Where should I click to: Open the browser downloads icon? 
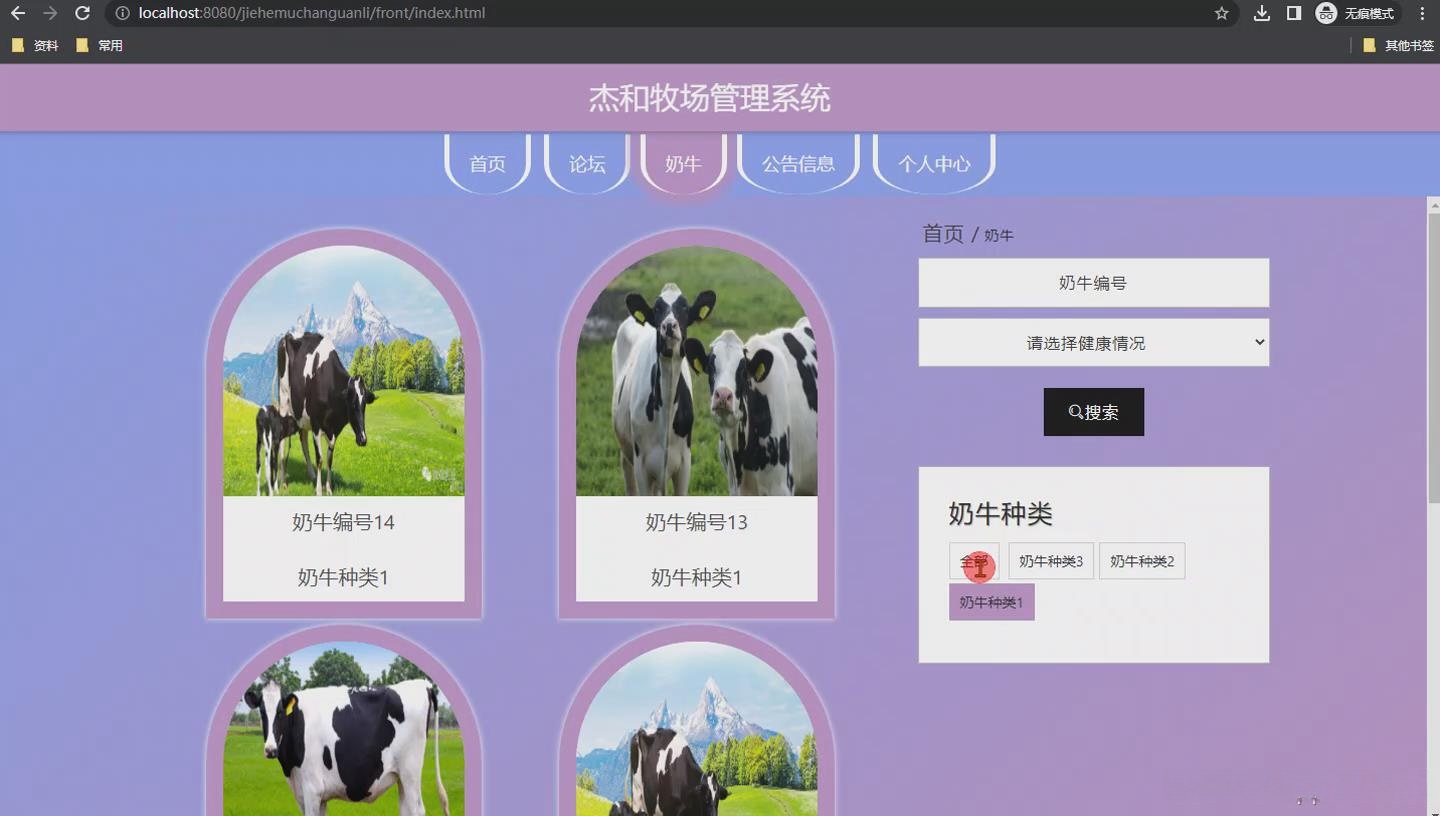tap(1261, 14)
